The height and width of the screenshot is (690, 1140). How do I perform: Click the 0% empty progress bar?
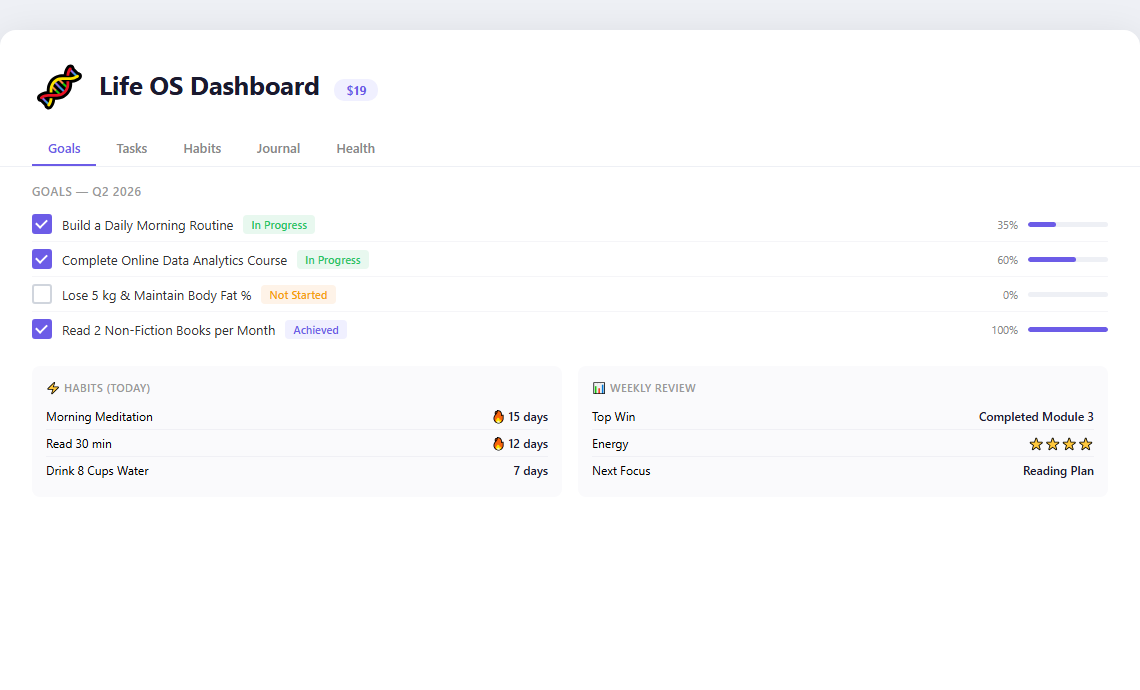click(x=1067, y=294)
